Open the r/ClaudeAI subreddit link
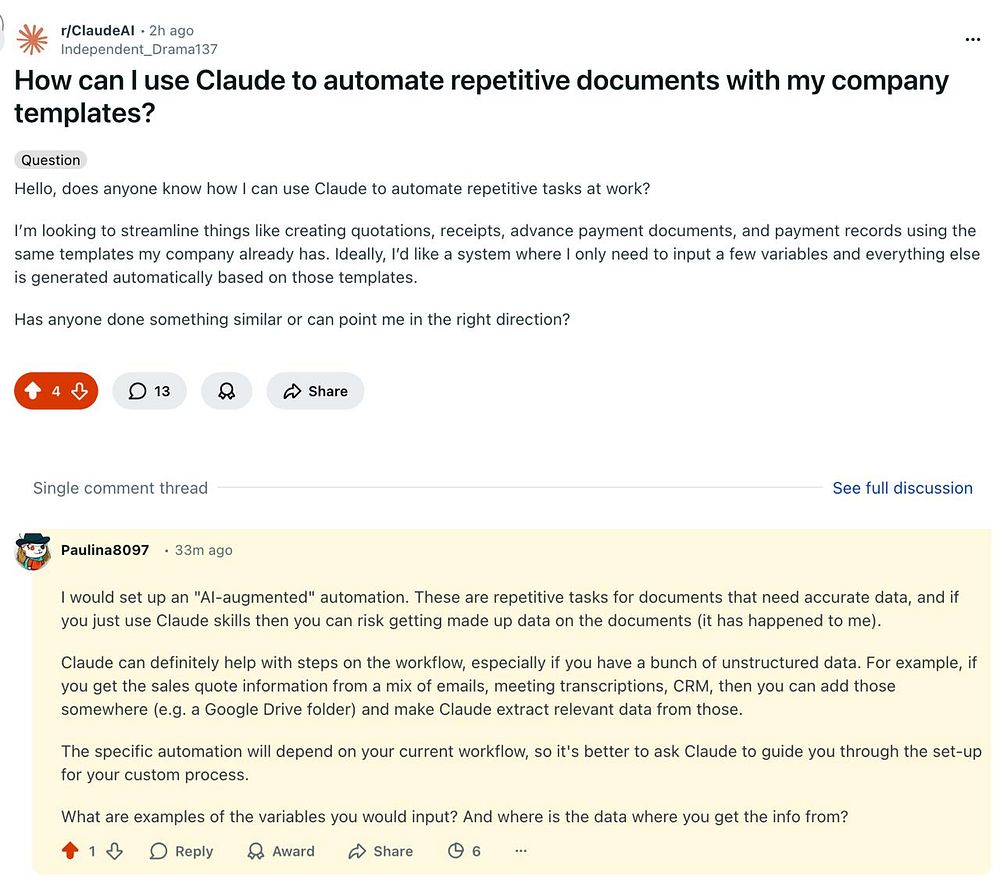This screenshot has height=888, width=1000. [x=97, y=31]
